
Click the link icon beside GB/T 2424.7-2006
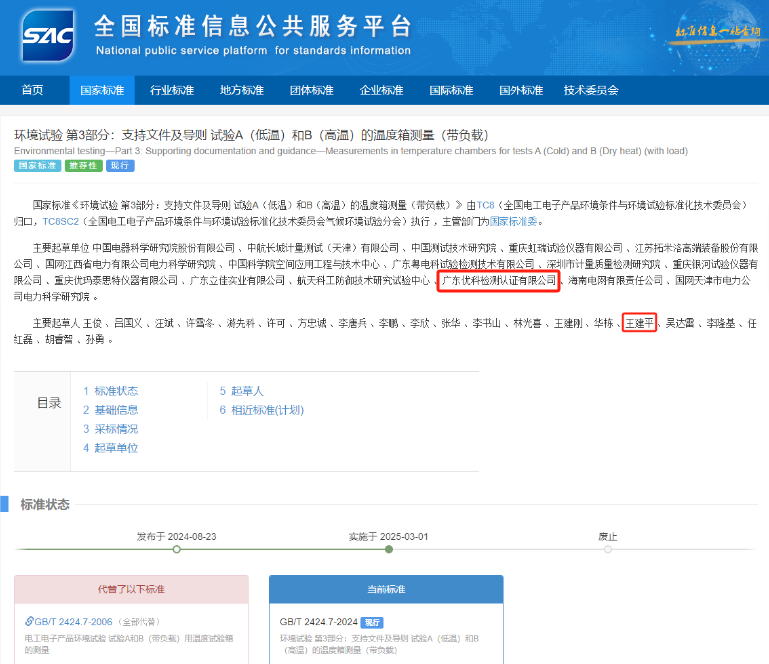29,621
